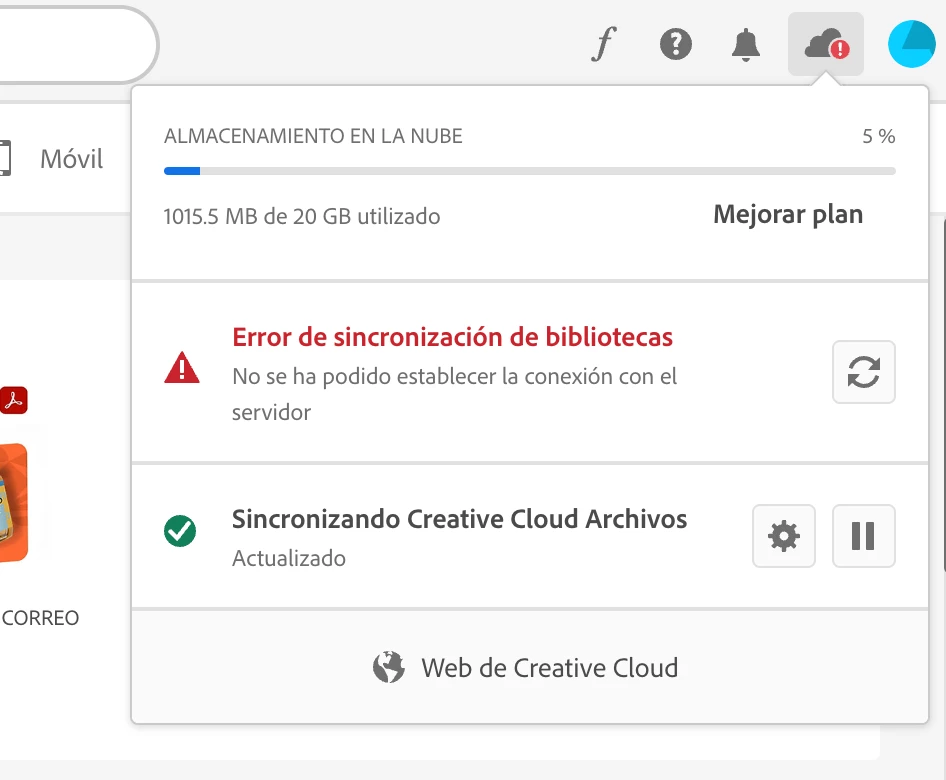Open the notifications bell
Screen dimensions: 946x780
coord(746,44)
